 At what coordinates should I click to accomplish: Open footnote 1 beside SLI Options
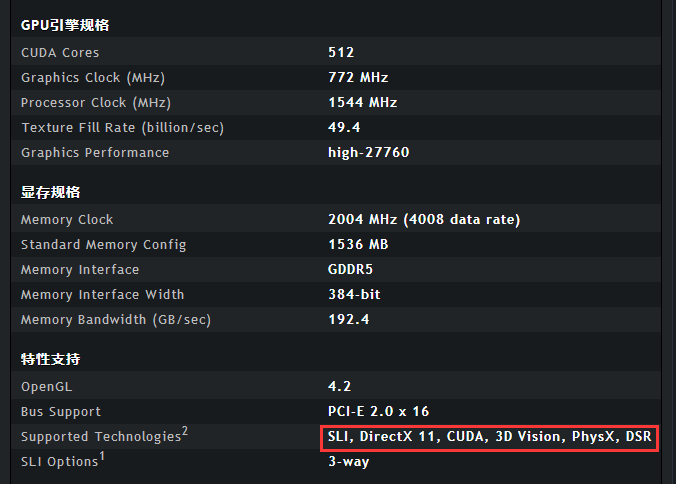102,456
